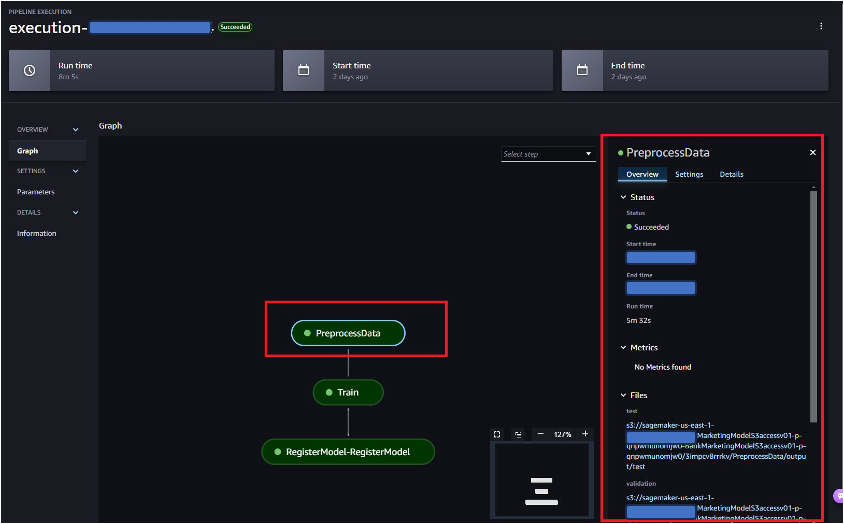844x524 pixels.
Task: Click the graph layout icon beside fit-to-screen
Action: (x=518, y=434)
